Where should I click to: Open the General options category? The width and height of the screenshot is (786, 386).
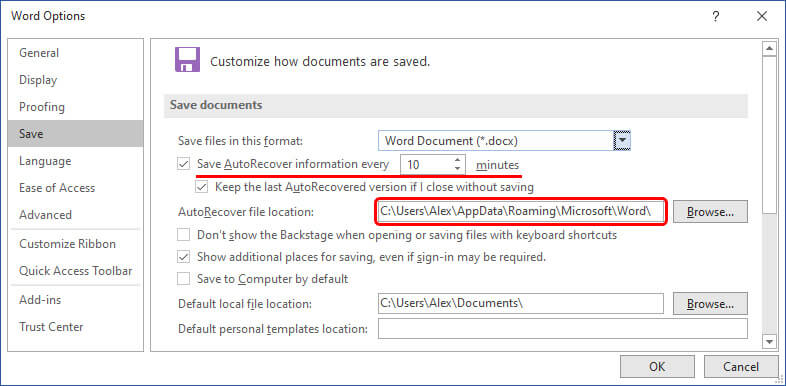75,53
